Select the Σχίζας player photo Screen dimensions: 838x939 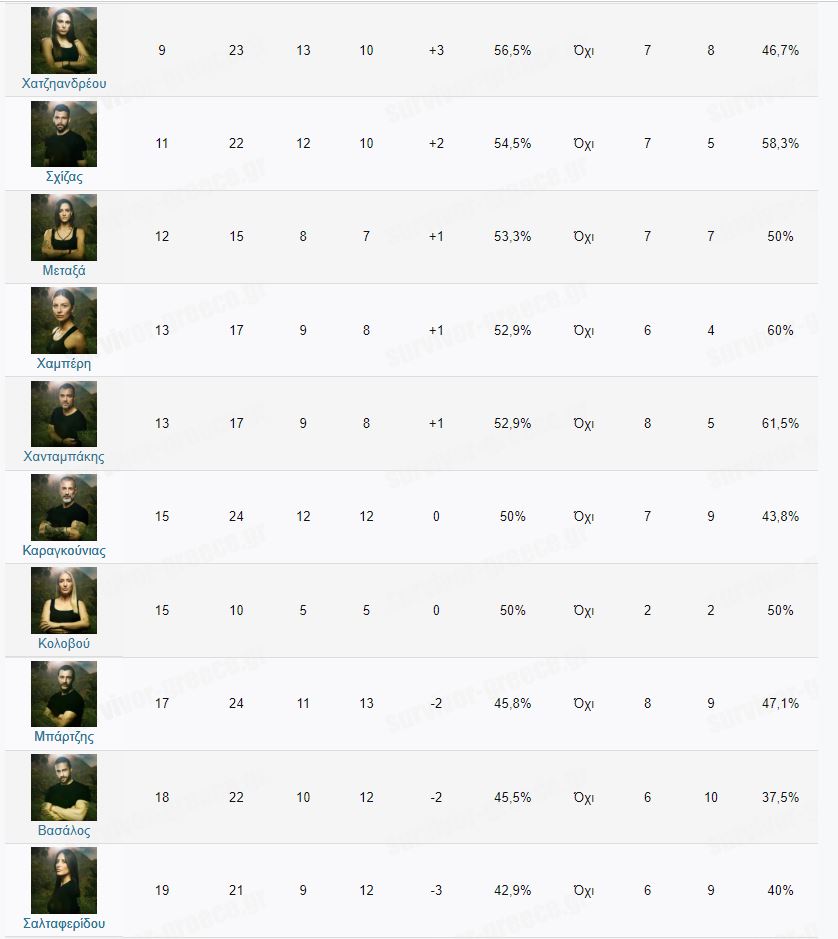(64, 134)
